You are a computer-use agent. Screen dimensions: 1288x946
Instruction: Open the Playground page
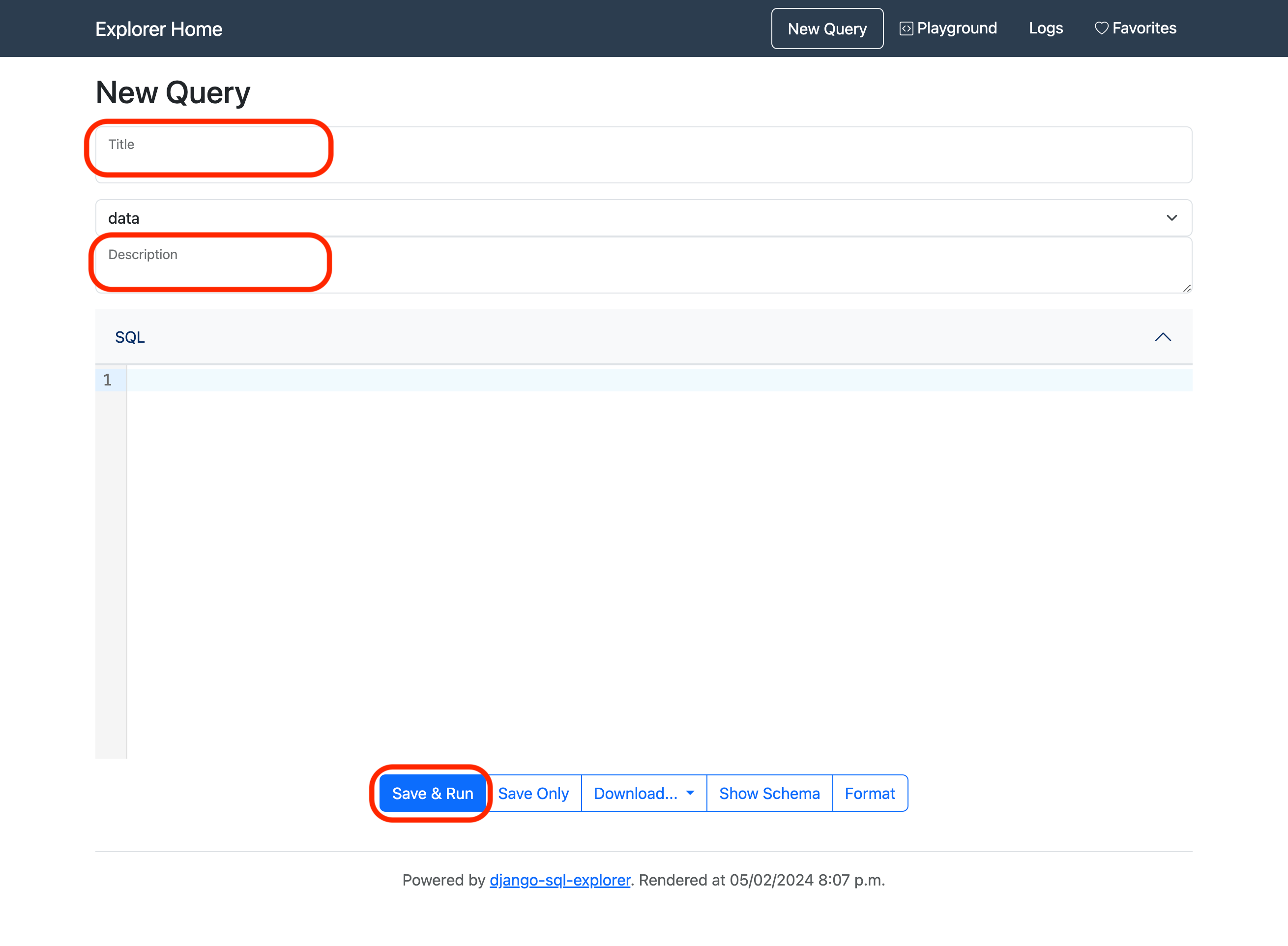pos(948,28)
